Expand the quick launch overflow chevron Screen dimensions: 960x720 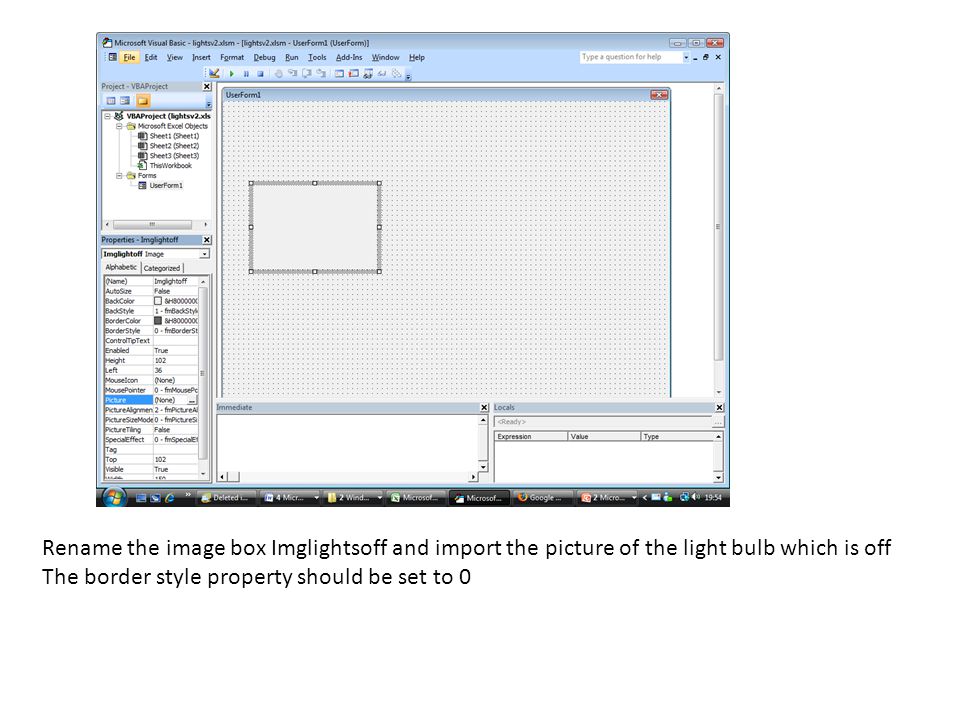click(x=187, y=495)
